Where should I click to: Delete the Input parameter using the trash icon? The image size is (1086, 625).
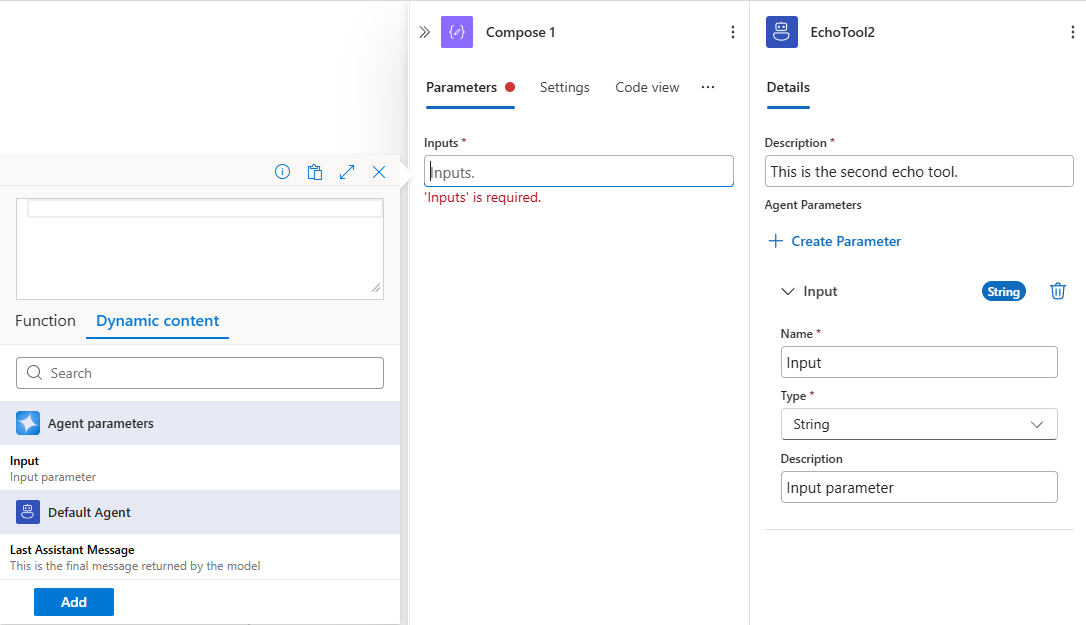click(1057, 290)
